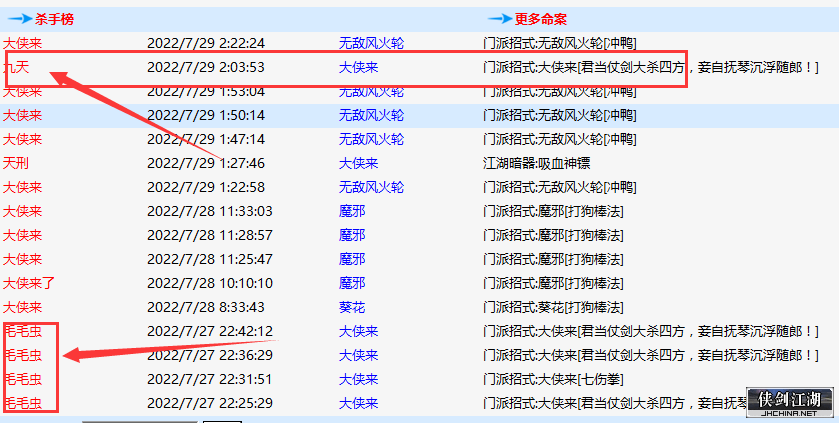Open victim 大侠来 in the 22:36:29 row
Screen dimensions: 839x423
point(359,355)
